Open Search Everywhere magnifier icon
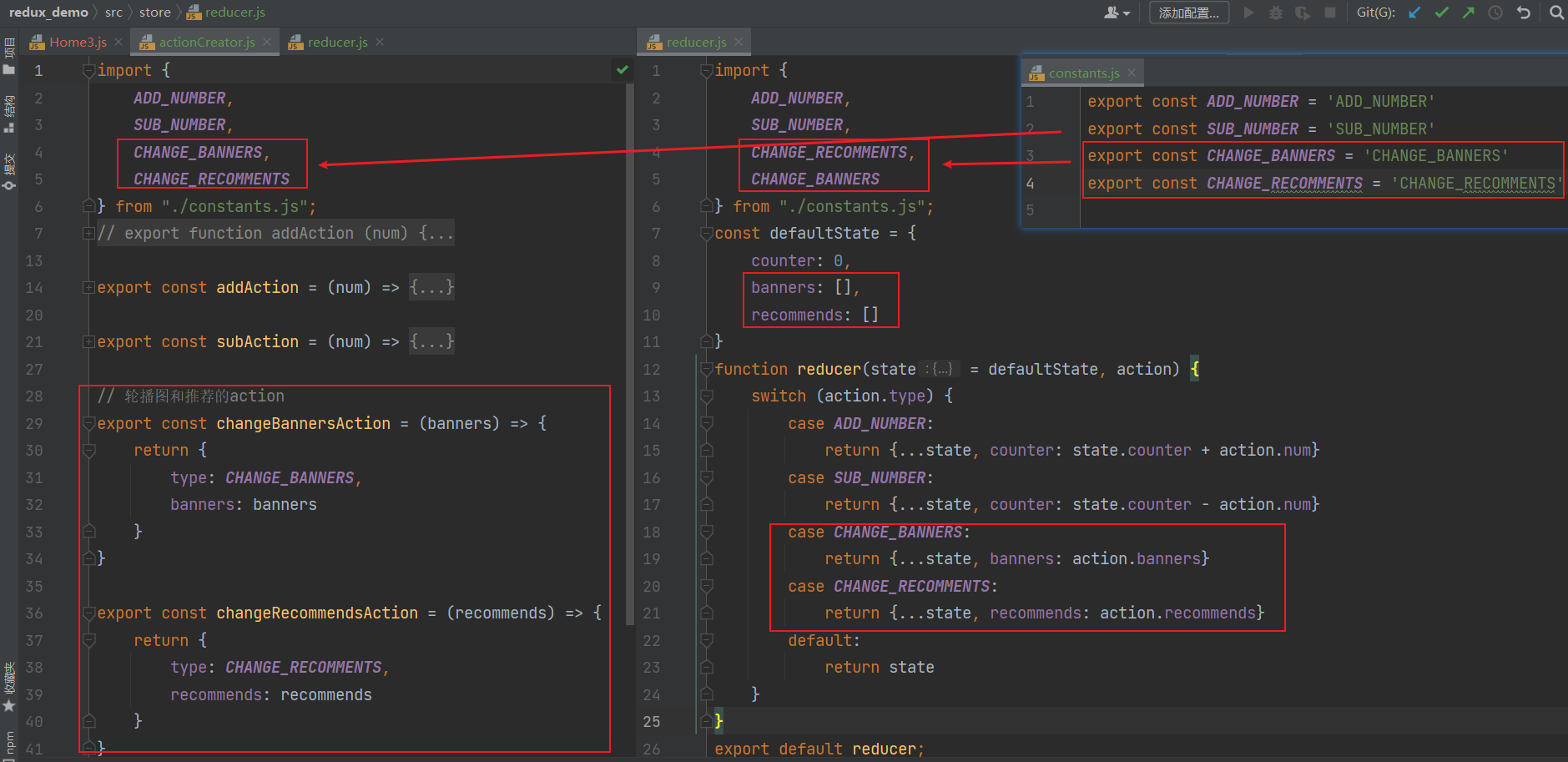Image resolution: width=1568 pixels, height=762 pixels. click(1556, 13)
